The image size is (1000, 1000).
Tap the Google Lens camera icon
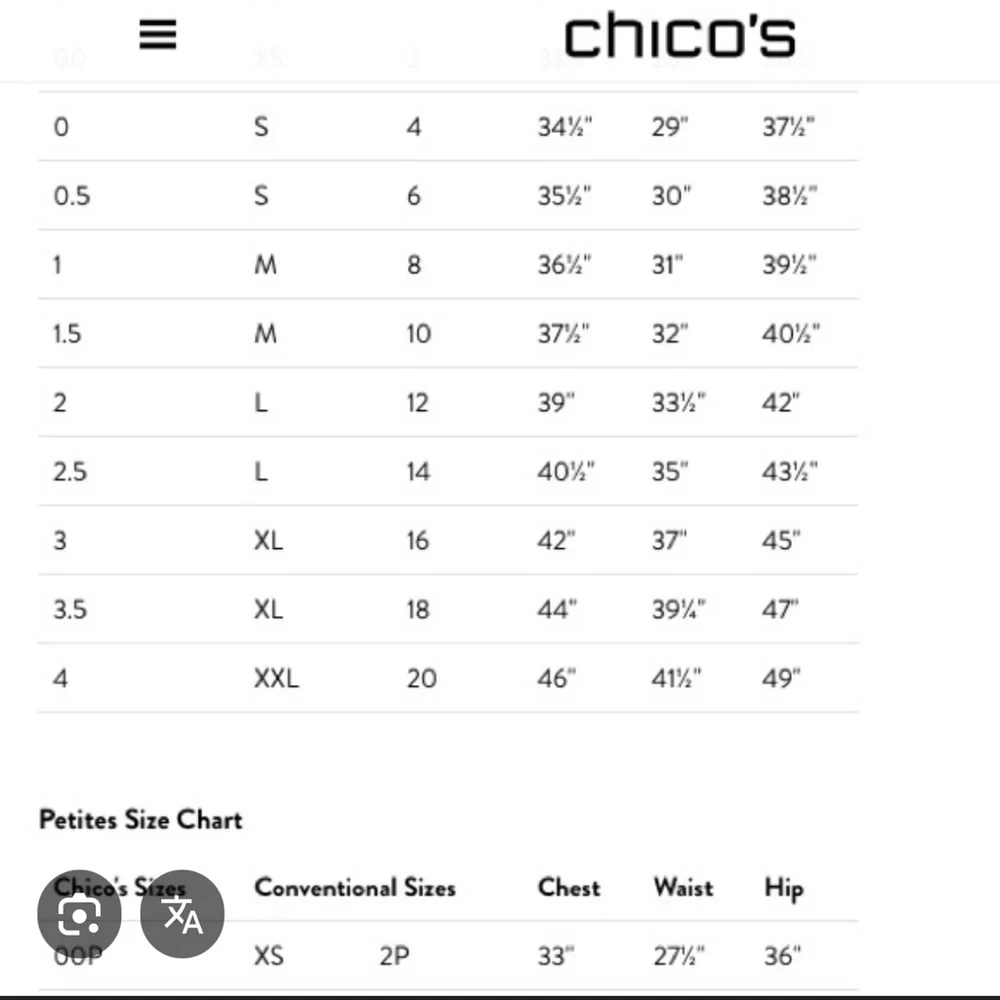click(79, 914)
